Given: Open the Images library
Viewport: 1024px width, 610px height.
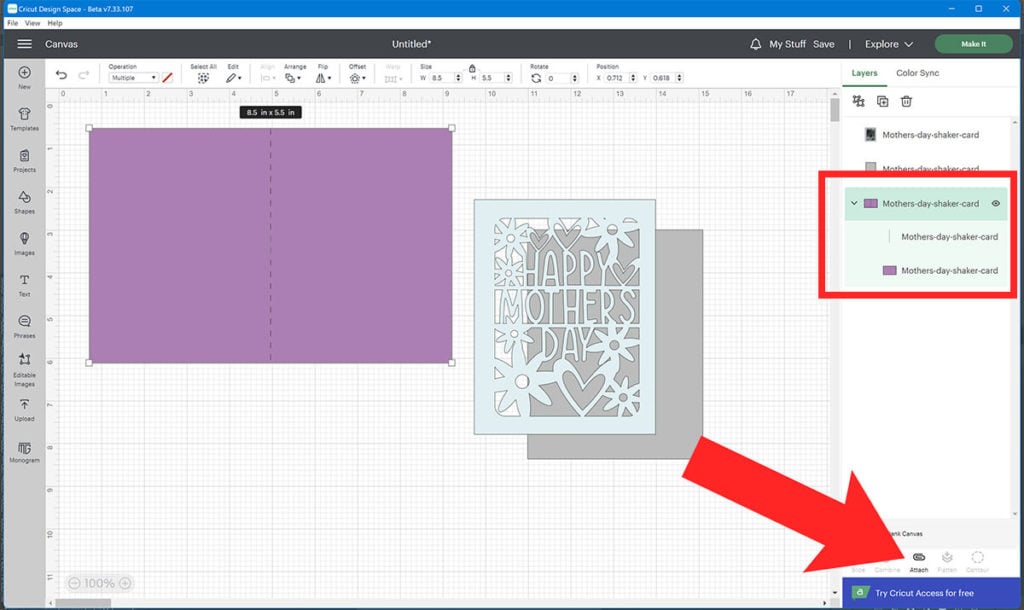Looking at the screenshot, I should pyautogui.click(x=24, y=243).
